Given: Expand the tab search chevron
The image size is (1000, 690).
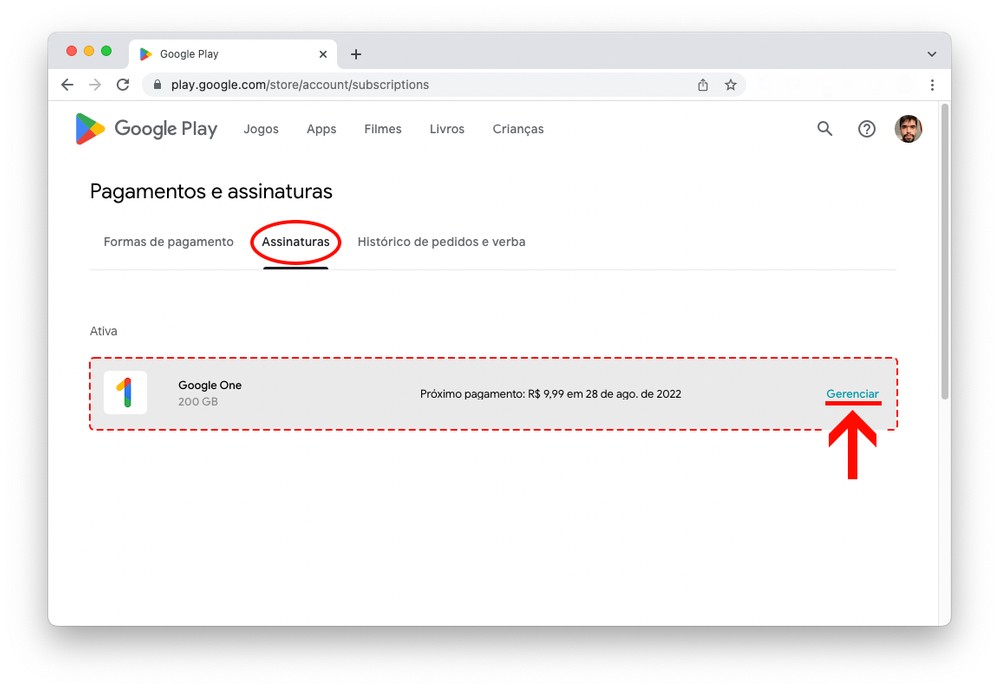Looking at the screenshot, I should [x=932, y=54].
